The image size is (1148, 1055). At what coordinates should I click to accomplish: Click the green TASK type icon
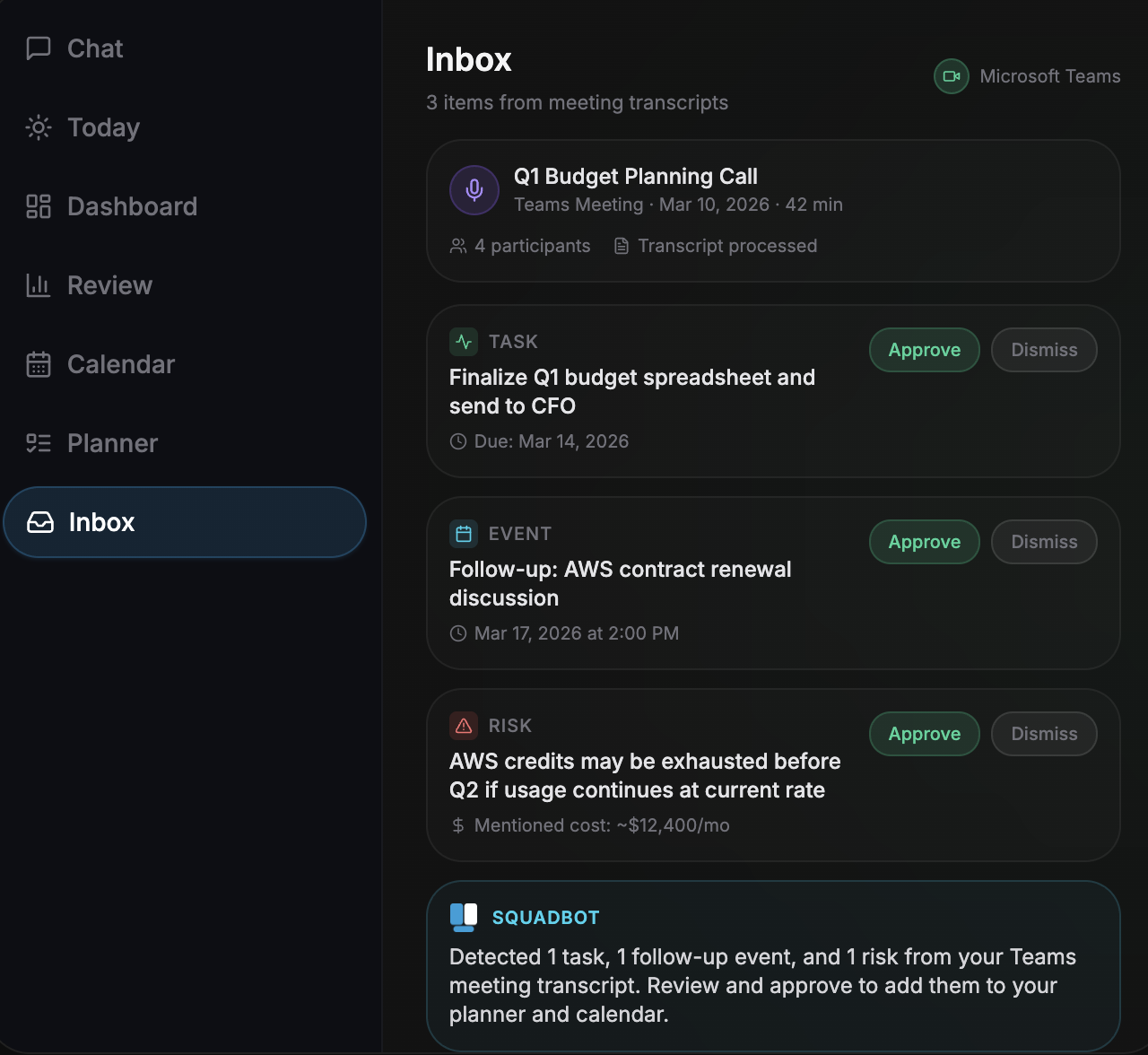(464, 342)
